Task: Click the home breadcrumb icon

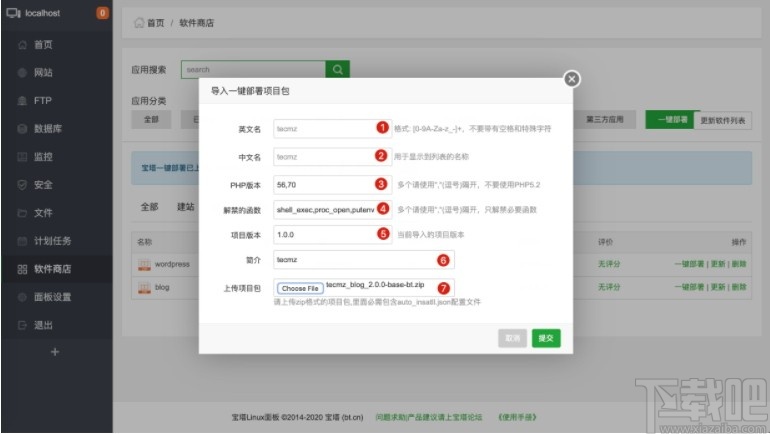Action: click(x=139, y=23)
